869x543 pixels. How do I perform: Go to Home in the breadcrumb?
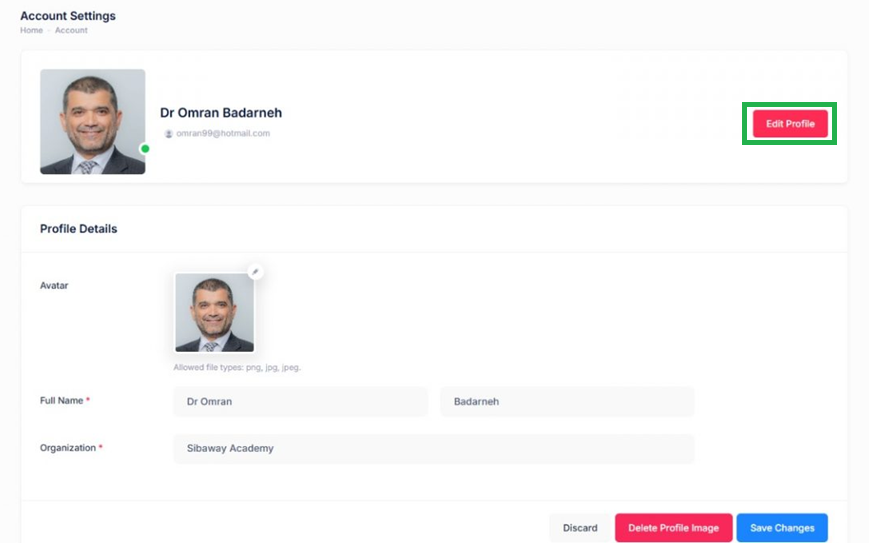[31, 30]
